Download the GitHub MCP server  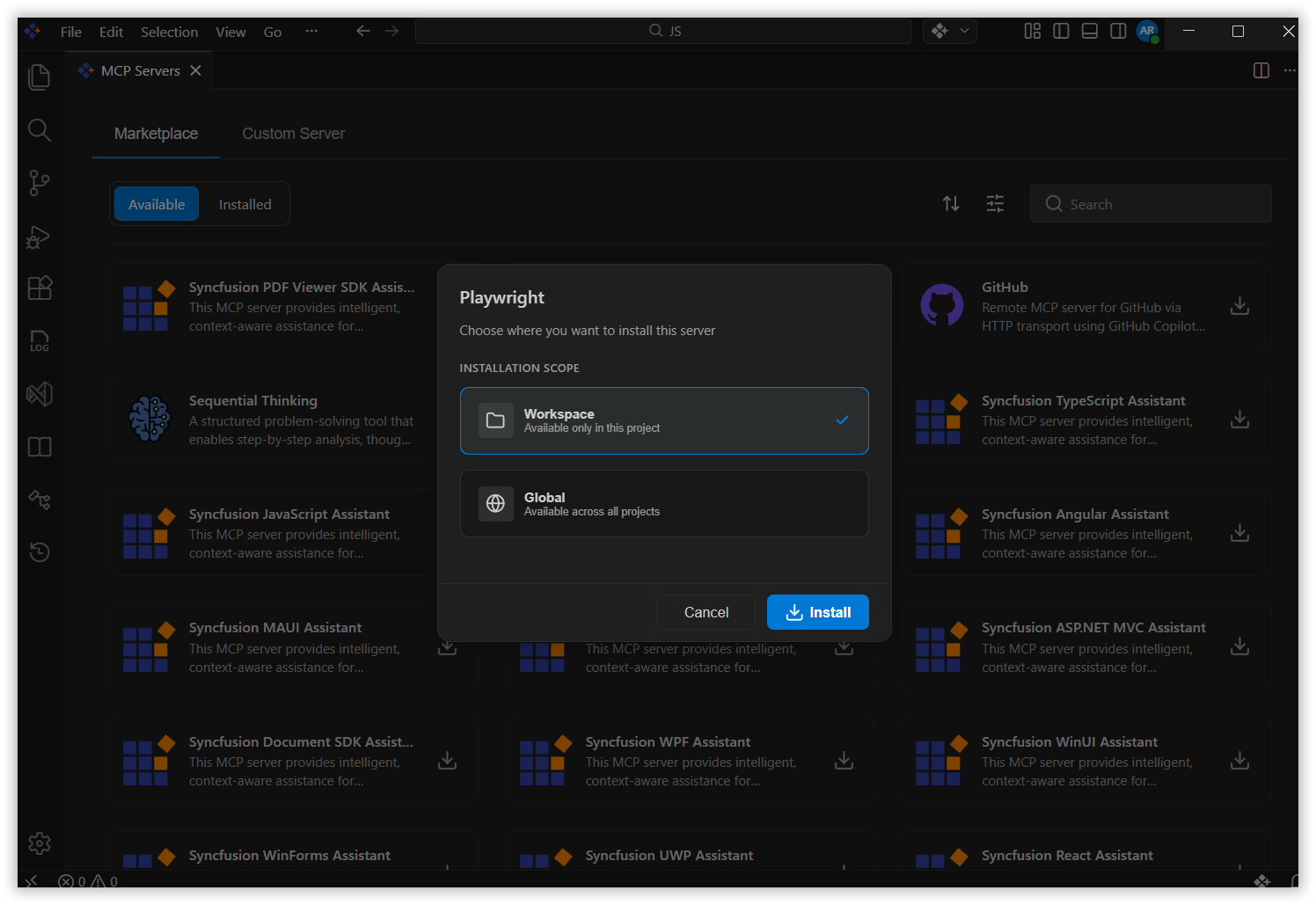[1239, 306]
